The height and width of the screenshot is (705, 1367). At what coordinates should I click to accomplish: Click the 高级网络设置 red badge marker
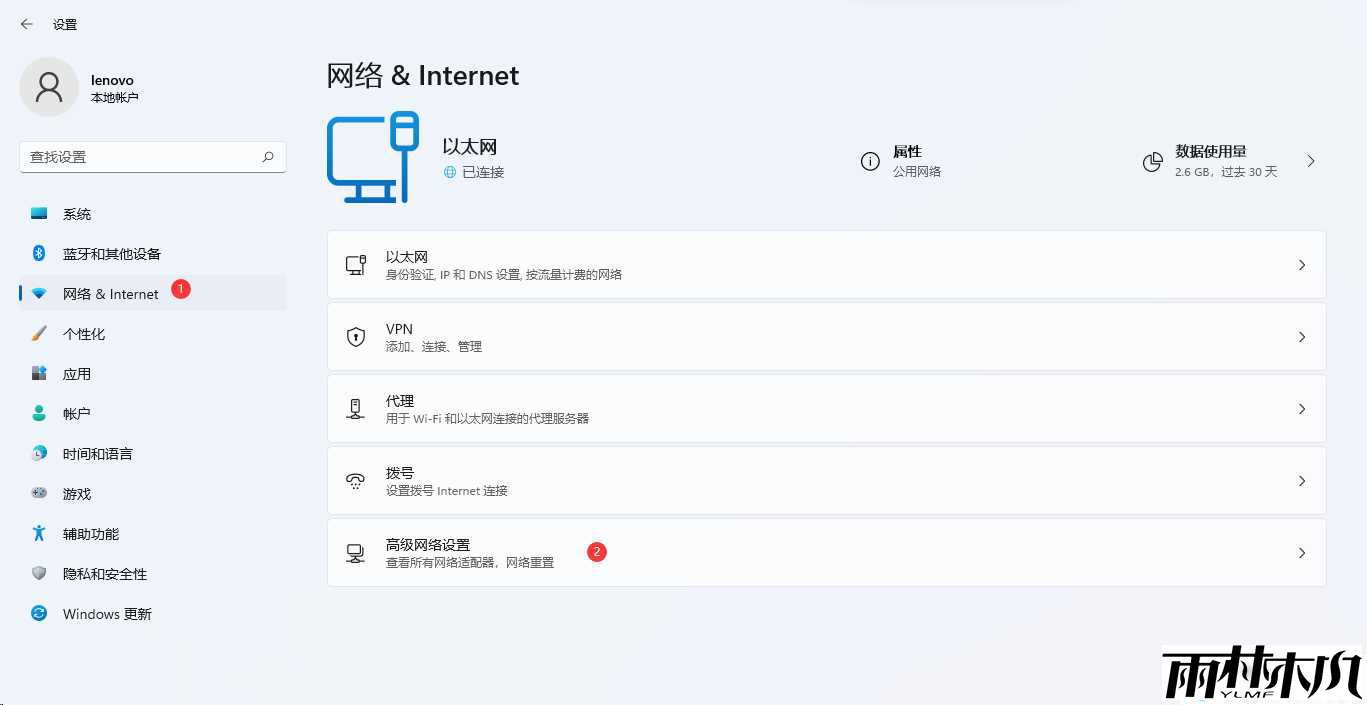(x=596, y=551)
